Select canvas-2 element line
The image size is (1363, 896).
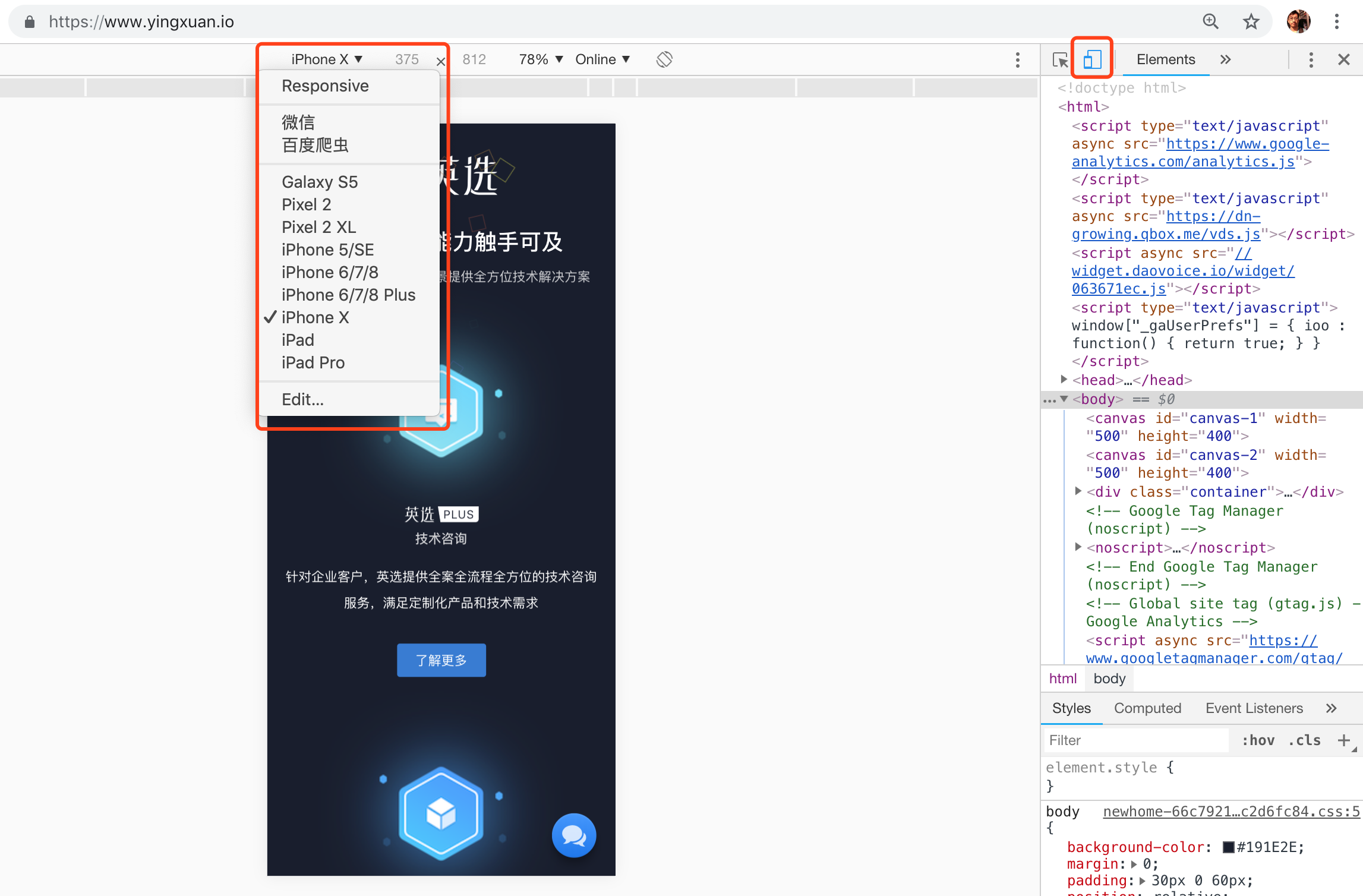pos(1206,464)
